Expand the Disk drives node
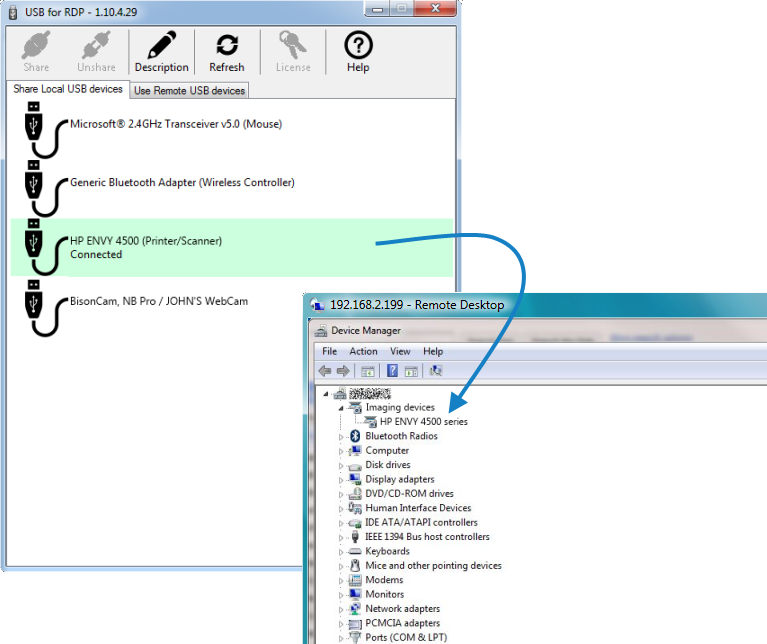Screen dimensions: 767x644 (341, 466)
